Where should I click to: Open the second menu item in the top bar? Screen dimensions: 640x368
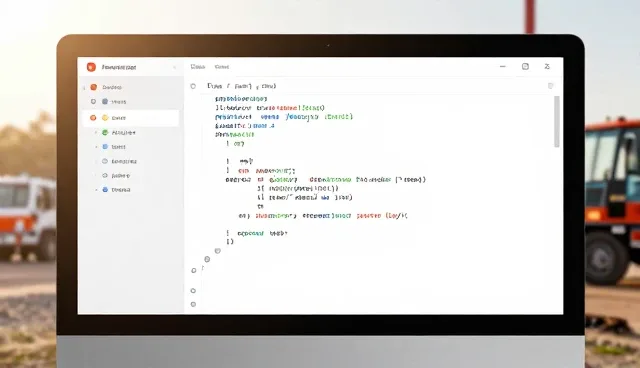(x=222, y=67)
